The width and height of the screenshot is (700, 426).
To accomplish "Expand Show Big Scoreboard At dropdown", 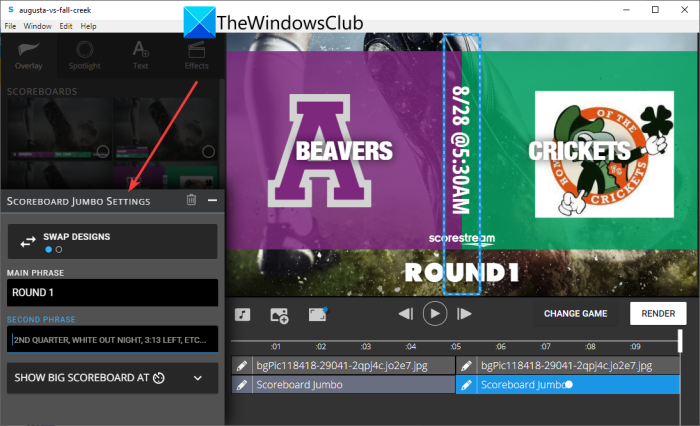I will point(112,378).
